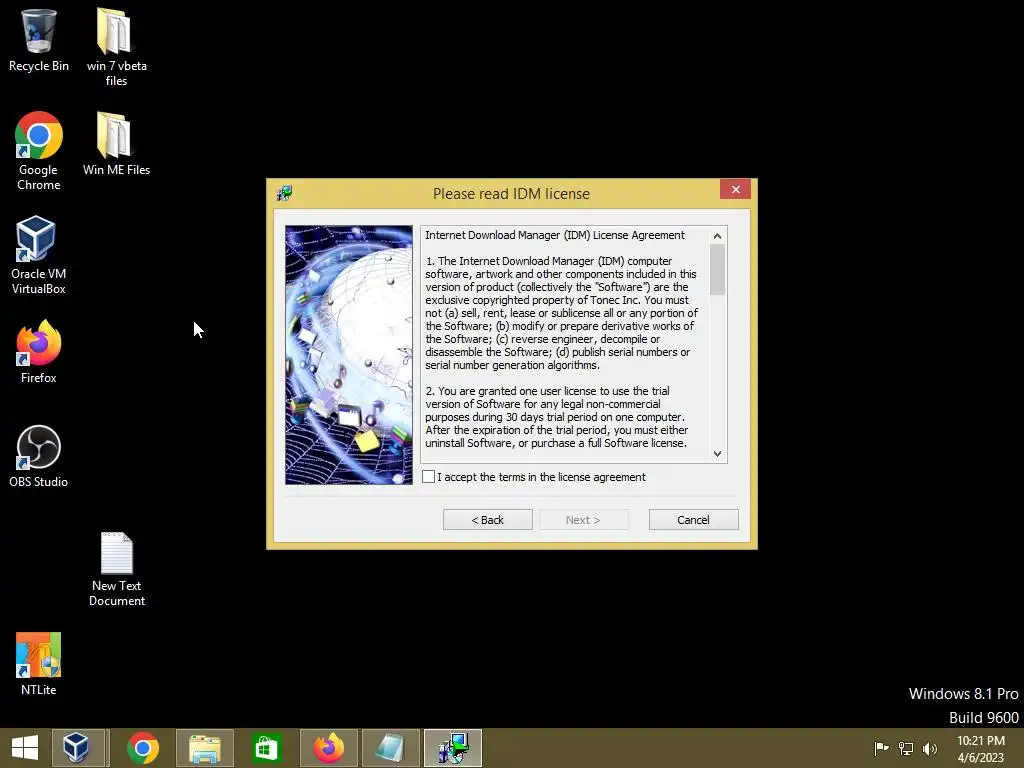
Task: Click the license heading 'Internet Download Manager (IDM) License Agreement'
Action: (554, 235)
